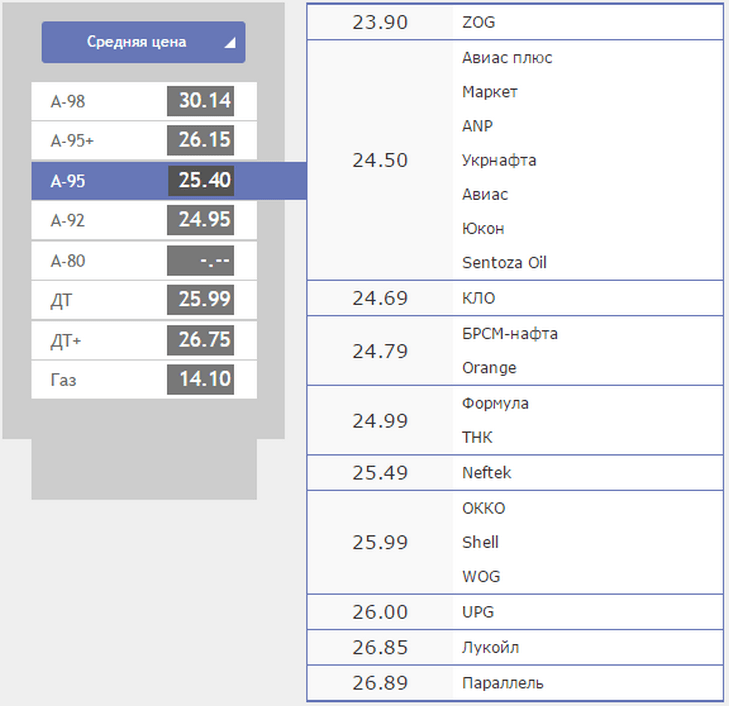729x706 pixels.
Task: Click the Orange station name
Action: pos(489,368)
